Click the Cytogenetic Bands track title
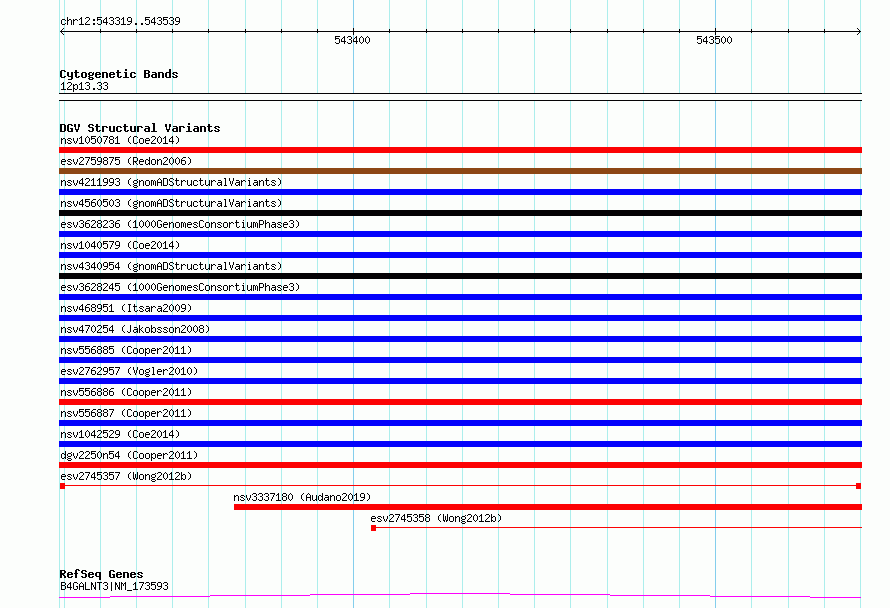 click(119, 74)
